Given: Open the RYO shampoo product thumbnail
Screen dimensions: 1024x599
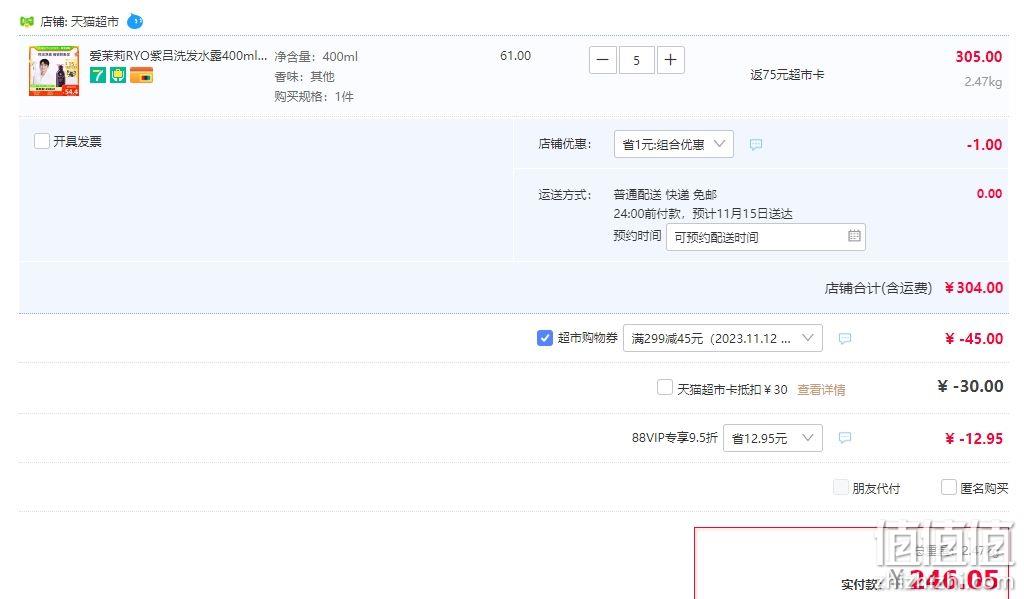Looking at the screenshot, I should [x=54, y=71].
